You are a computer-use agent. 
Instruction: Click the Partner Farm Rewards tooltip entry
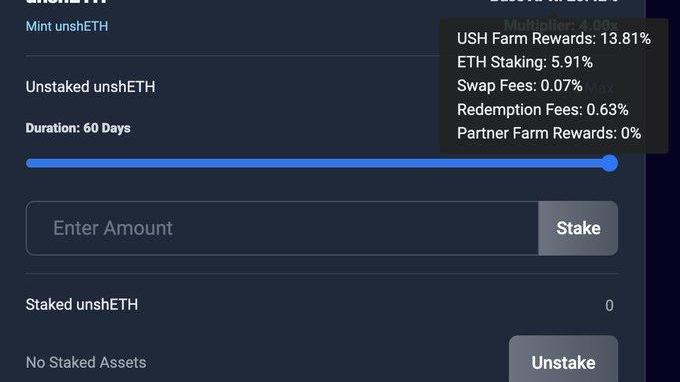coord(549,133)
